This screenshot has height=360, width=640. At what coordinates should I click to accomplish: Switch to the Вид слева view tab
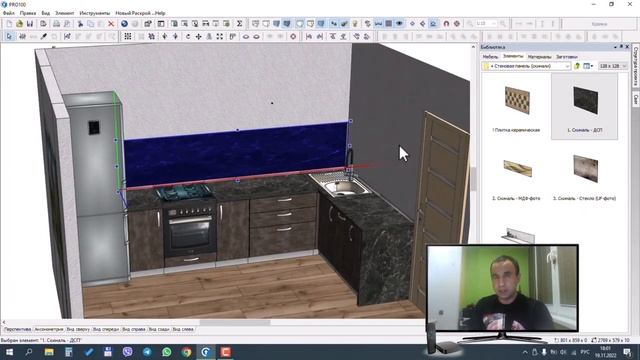pos(183,329)
